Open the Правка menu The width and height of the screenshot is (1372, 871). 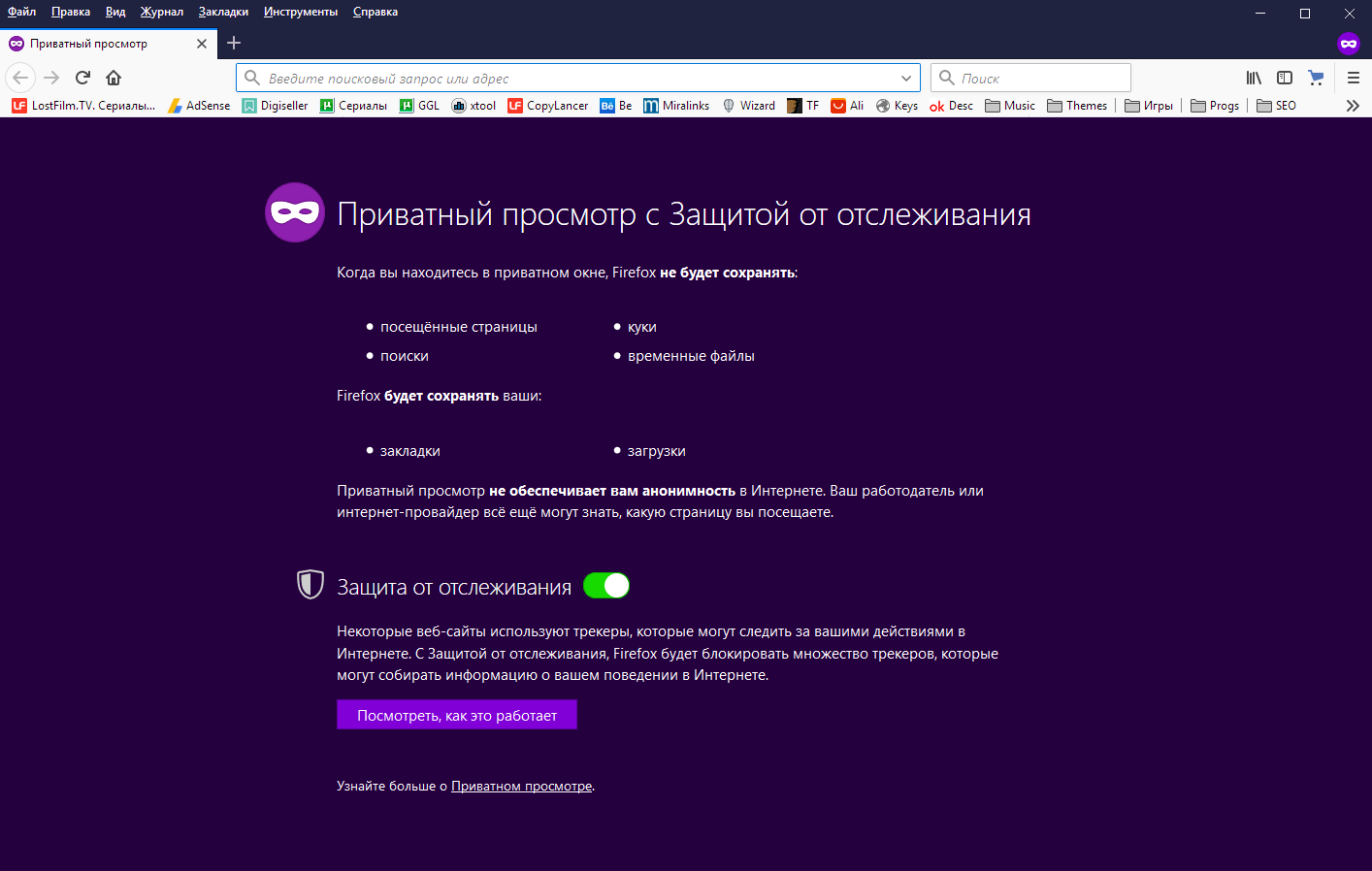click(71, 12)
